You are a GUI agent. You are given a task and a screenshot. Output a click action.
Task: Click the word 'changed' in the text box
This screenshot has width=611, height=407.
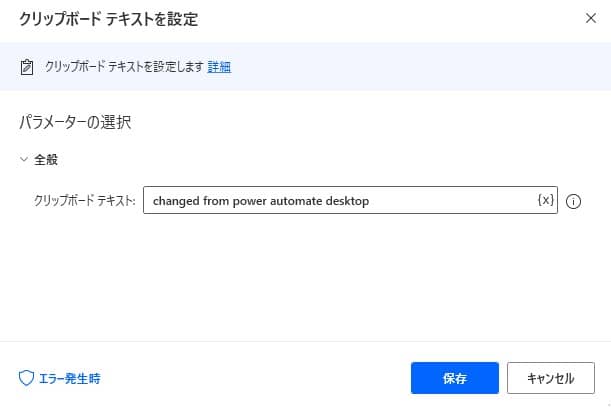pyautogui.click(x=176, y=201)
